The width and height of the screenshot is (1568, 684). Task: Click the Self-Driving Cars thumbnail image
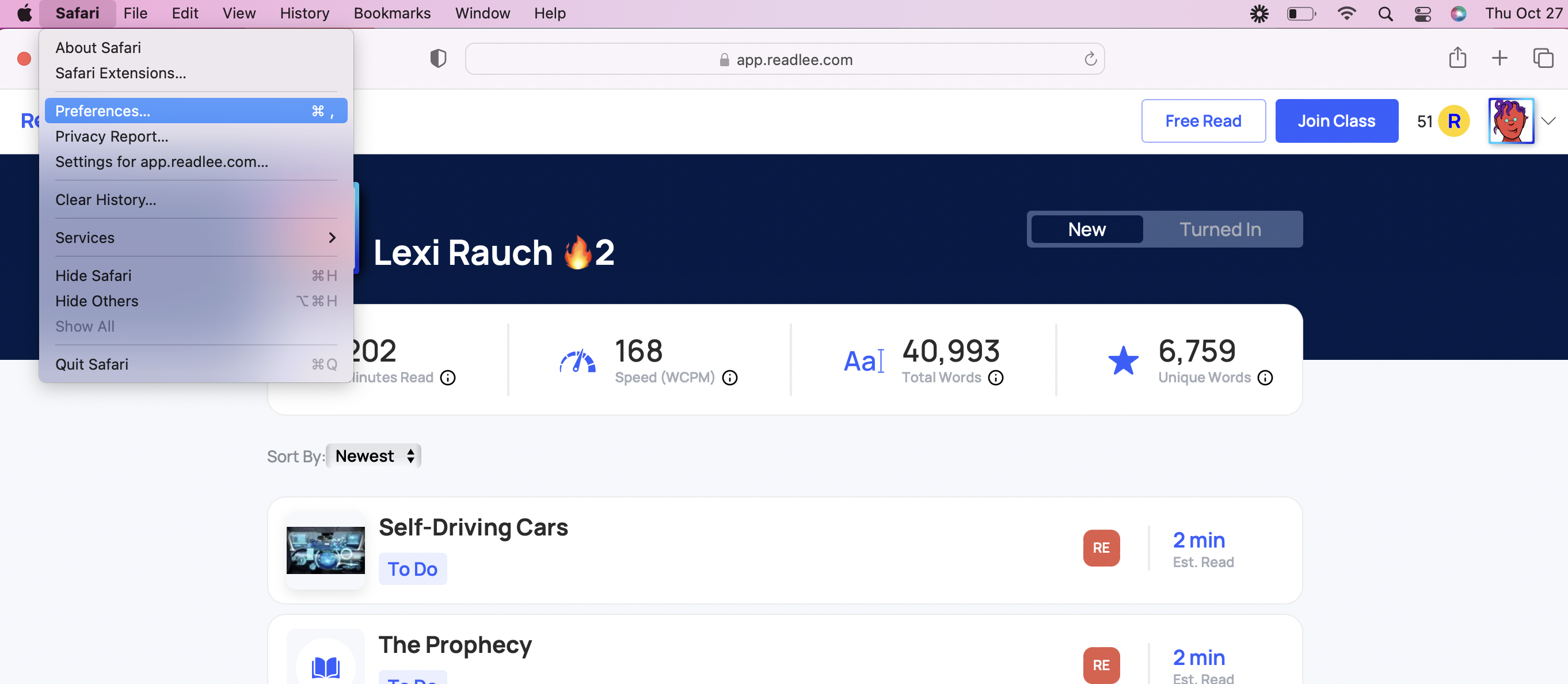pyautogui.click(x=326, y=550)
